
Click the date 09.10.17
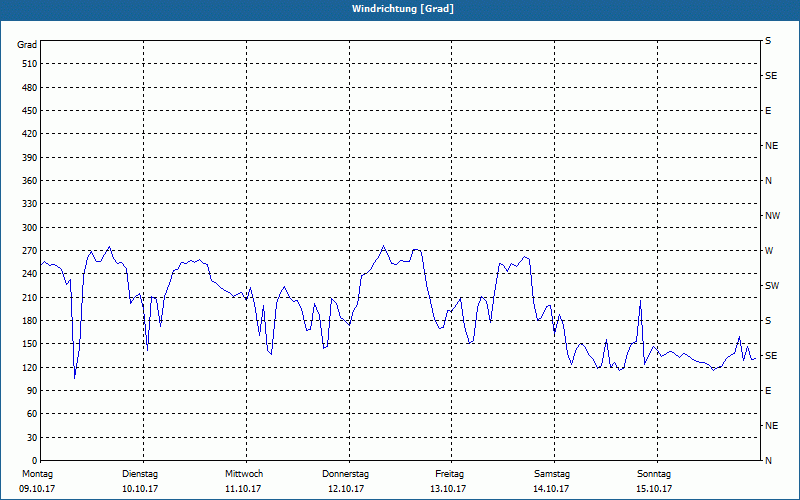pyautogui.click(x=37, y=489)
